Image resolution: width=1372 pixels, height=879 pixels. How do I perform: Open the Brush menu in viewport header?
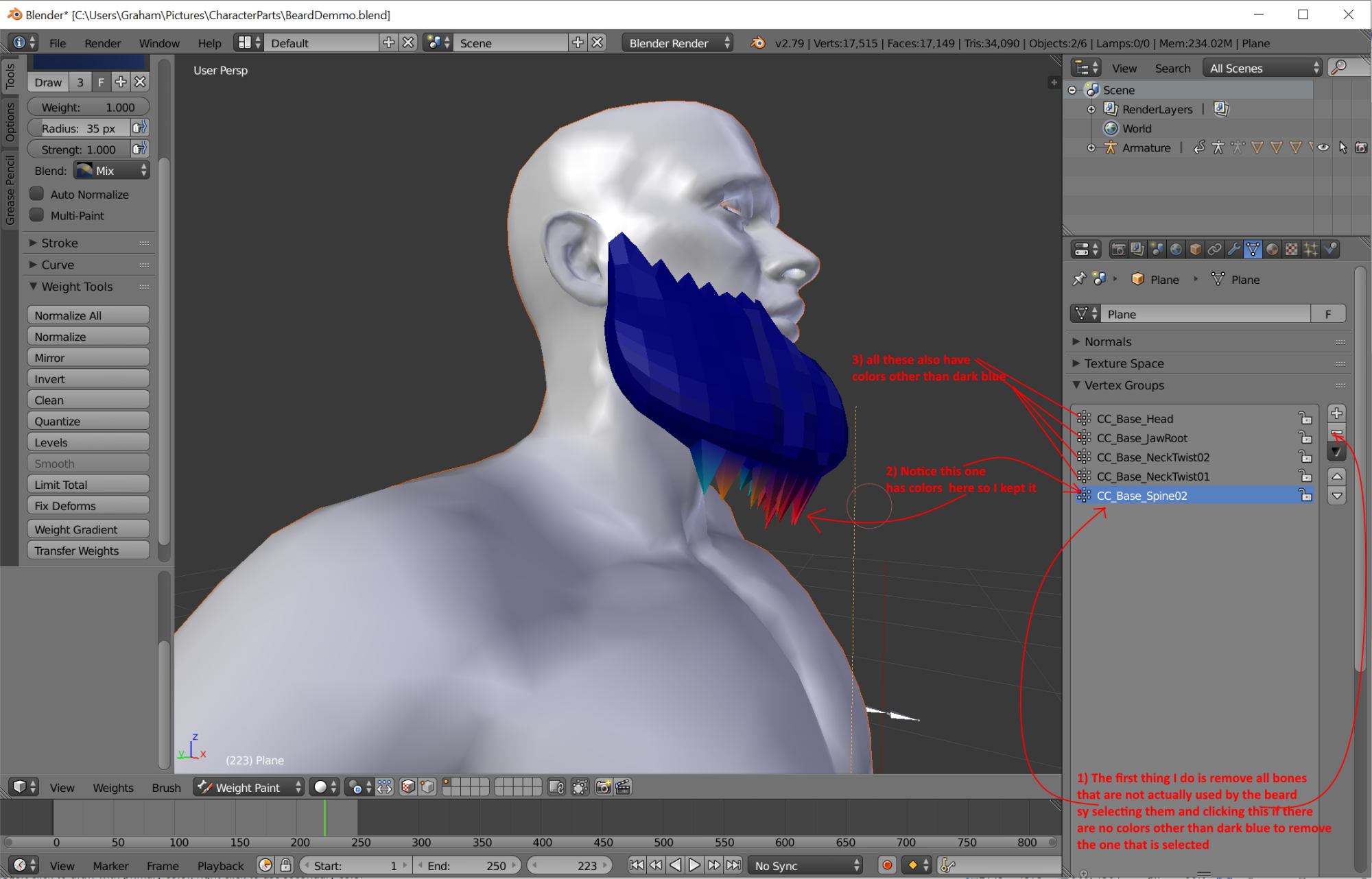click(166, 787)
